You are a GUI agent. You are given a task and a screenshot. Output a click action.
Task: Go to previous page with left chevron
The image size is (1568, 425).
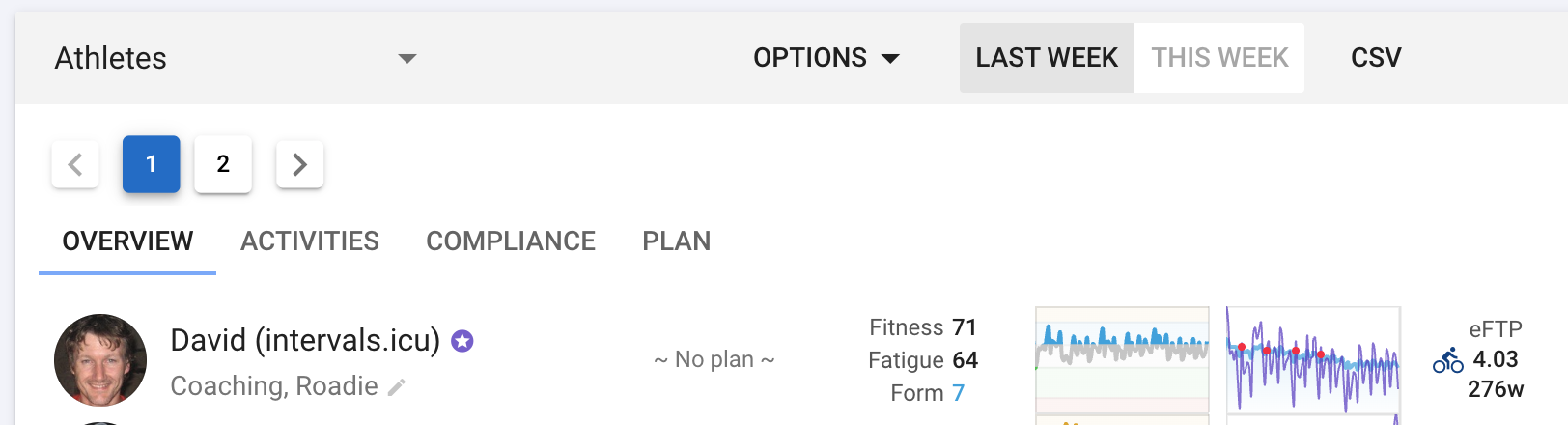pyautogui.click(x=75, y=164)
